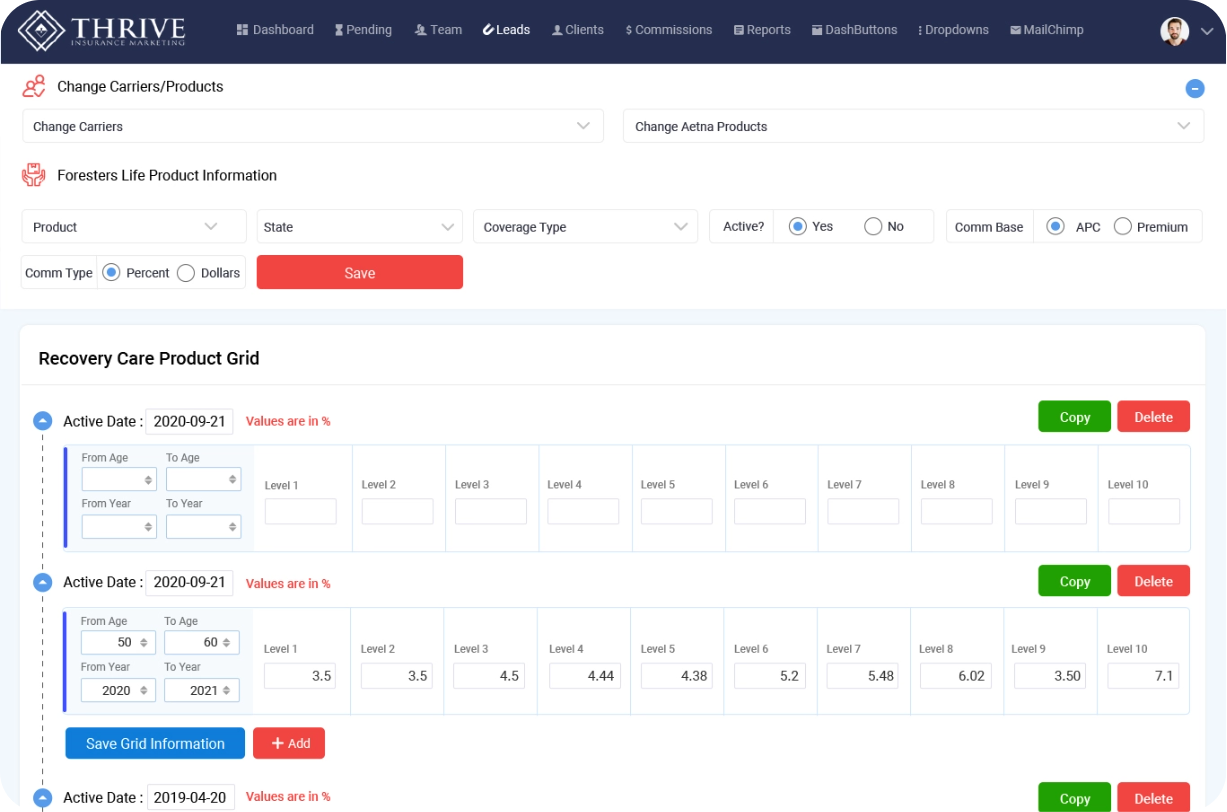Open the Clients menu
The height and width of the screenshot is (812, 1227).
(578, 30)
